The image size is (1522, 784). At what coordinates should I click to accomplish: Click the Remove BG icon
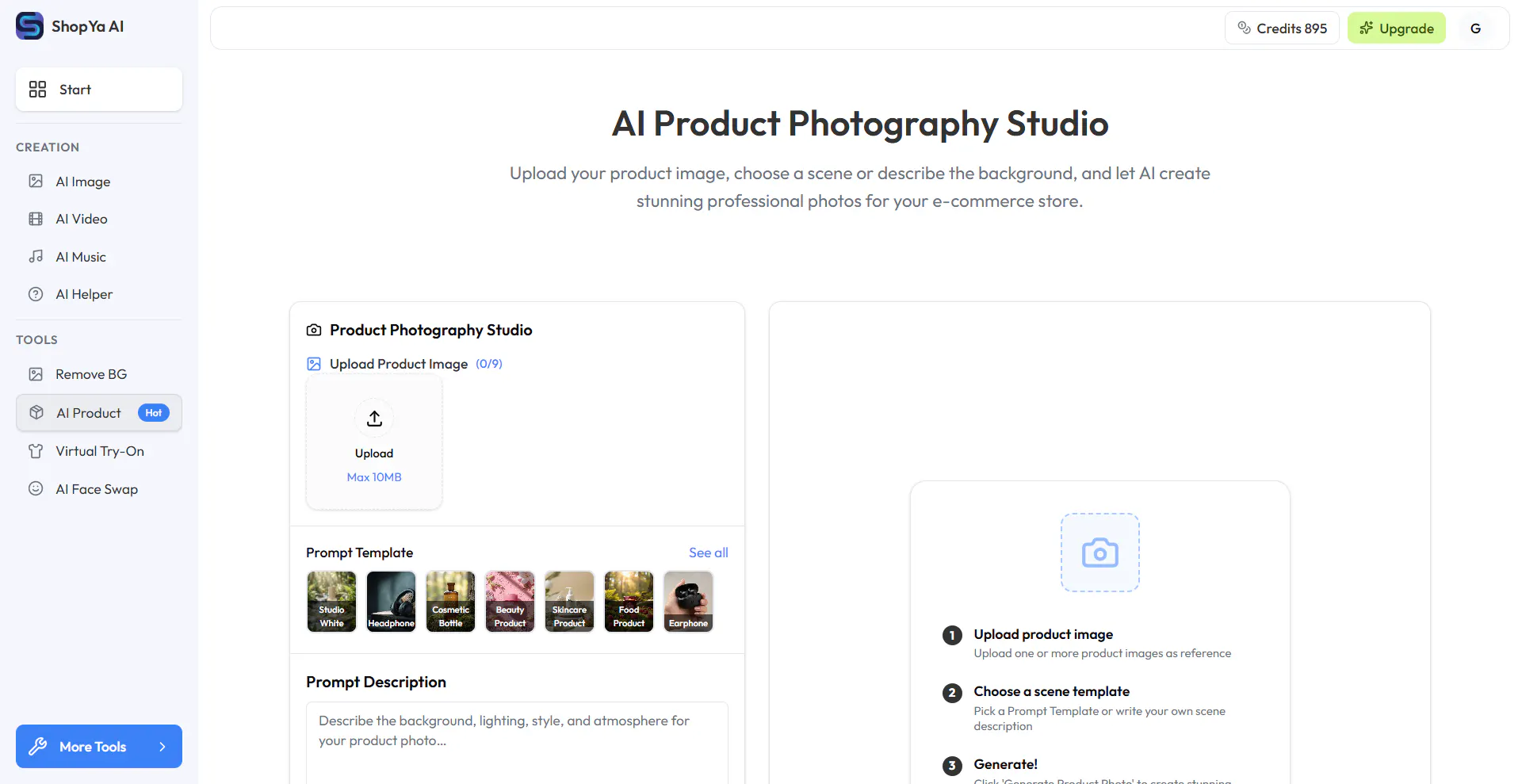pyautogui.click(x=36, y=374)
